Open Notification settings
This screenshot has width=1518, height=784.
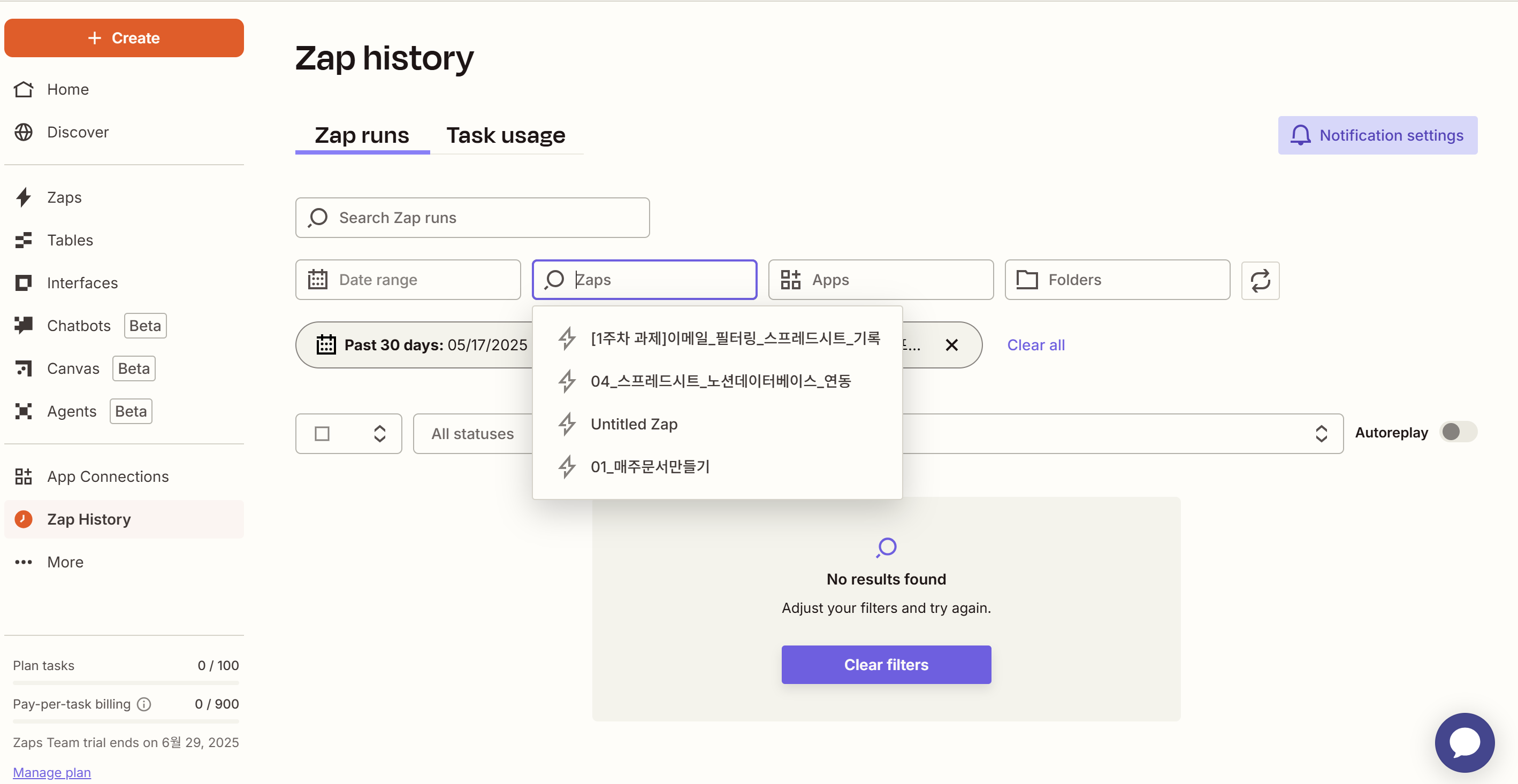(x=1377, y=135)
